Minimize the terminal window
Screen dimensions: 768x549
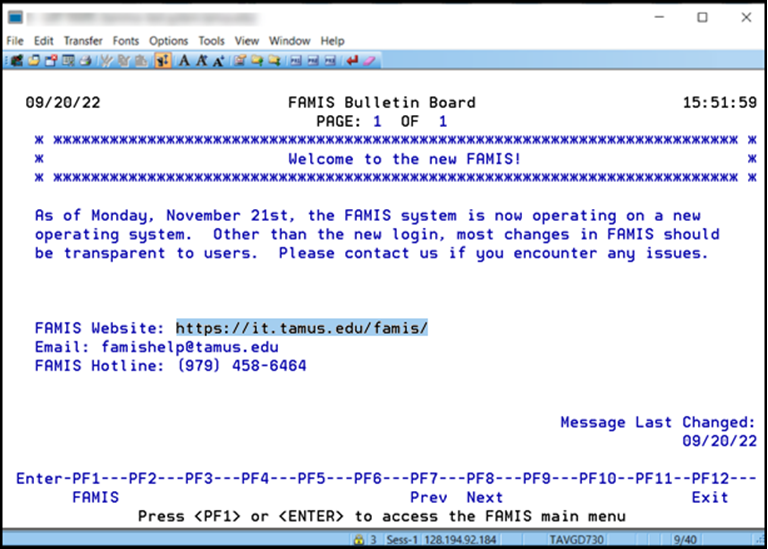659,17
